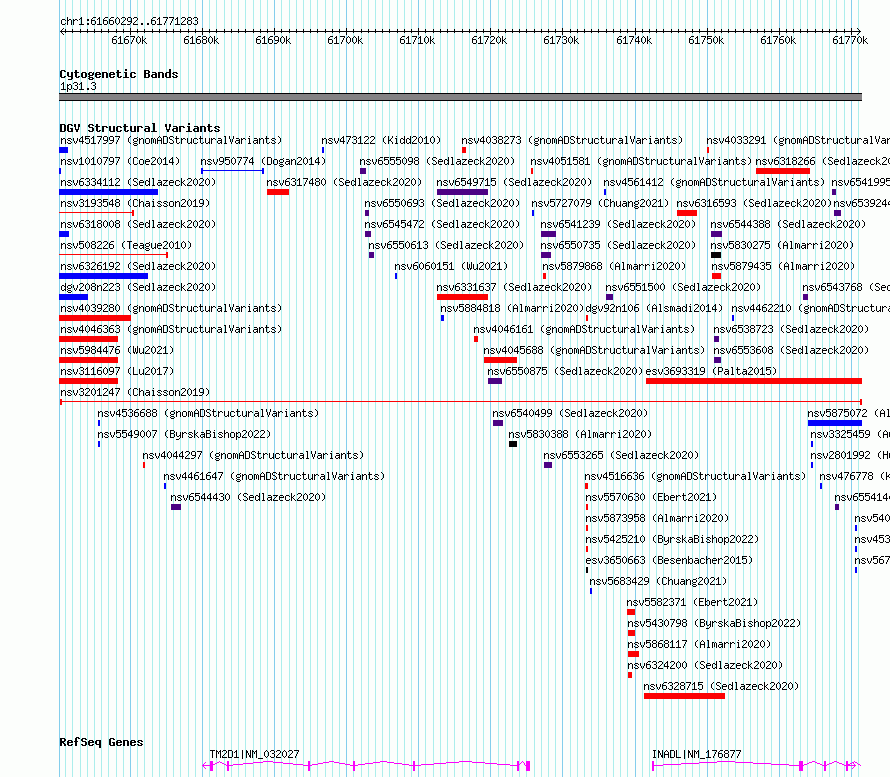Select nsv5879868 (Almarri2020) label
The image size is (890, 777).
pyautogui.click(x=614, y=266)
